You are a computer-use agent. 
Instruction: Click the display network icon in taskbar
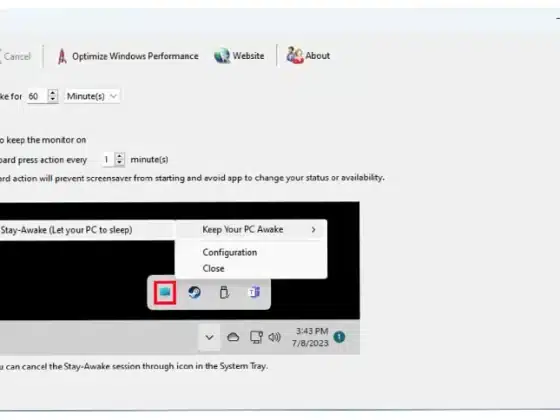click(256, 337)
